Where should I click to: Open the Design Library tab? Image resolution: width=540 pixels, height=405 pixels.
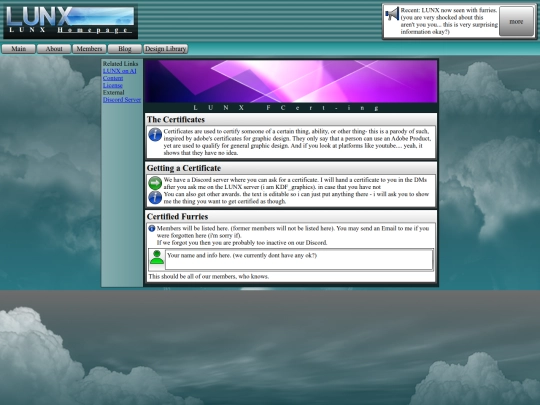point(165,49)
